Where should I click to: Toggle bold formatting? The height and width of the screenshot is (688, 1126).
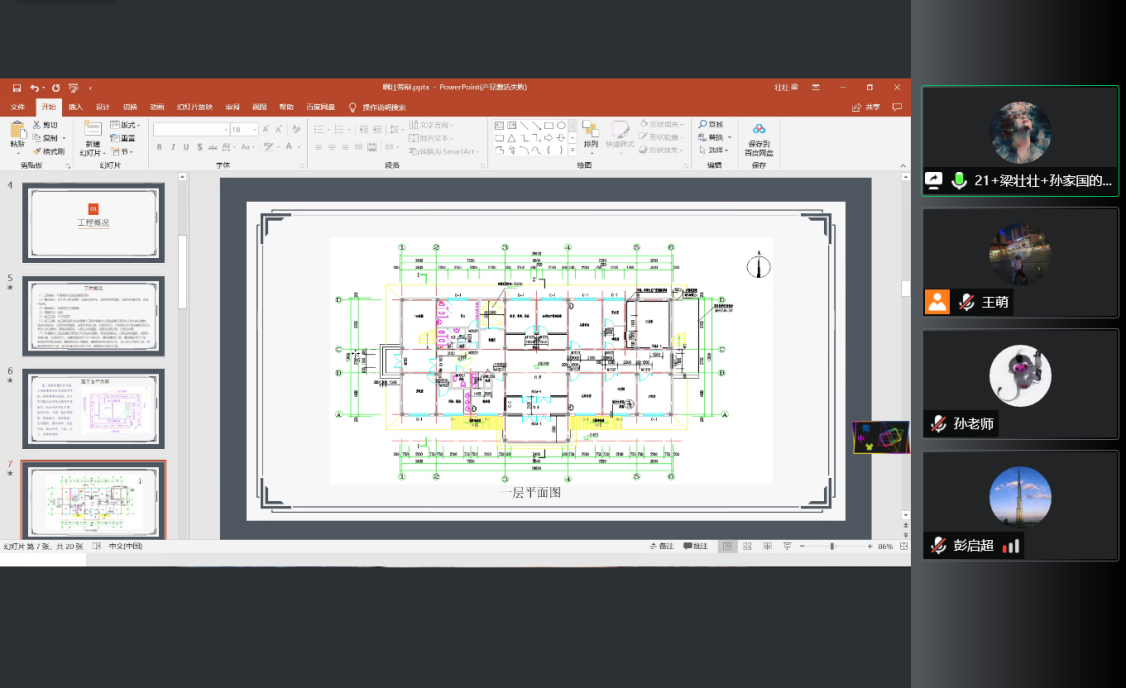click(159, 147)
